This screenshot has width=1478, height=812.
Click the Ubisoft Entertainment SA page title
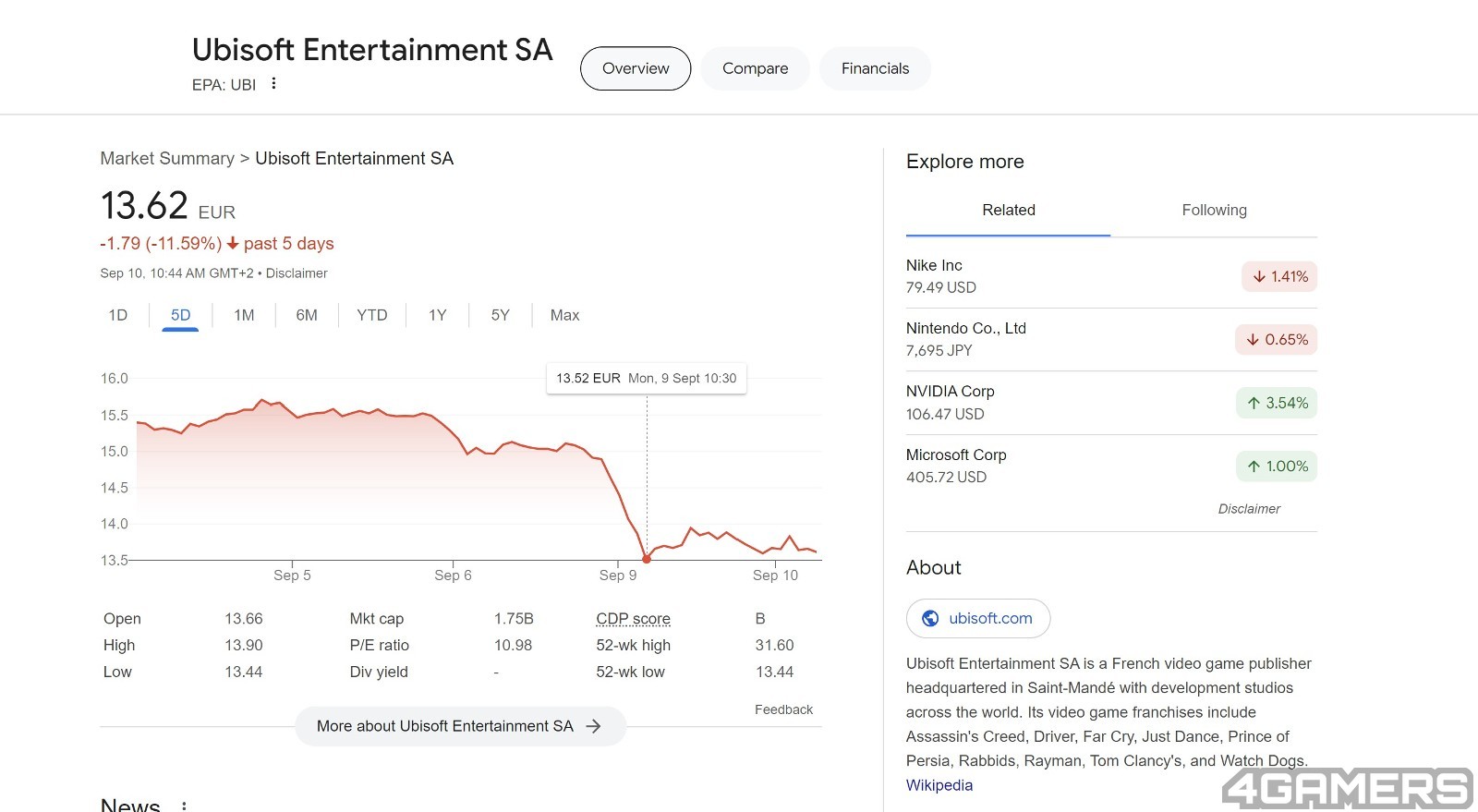click(x=372, y=50)
